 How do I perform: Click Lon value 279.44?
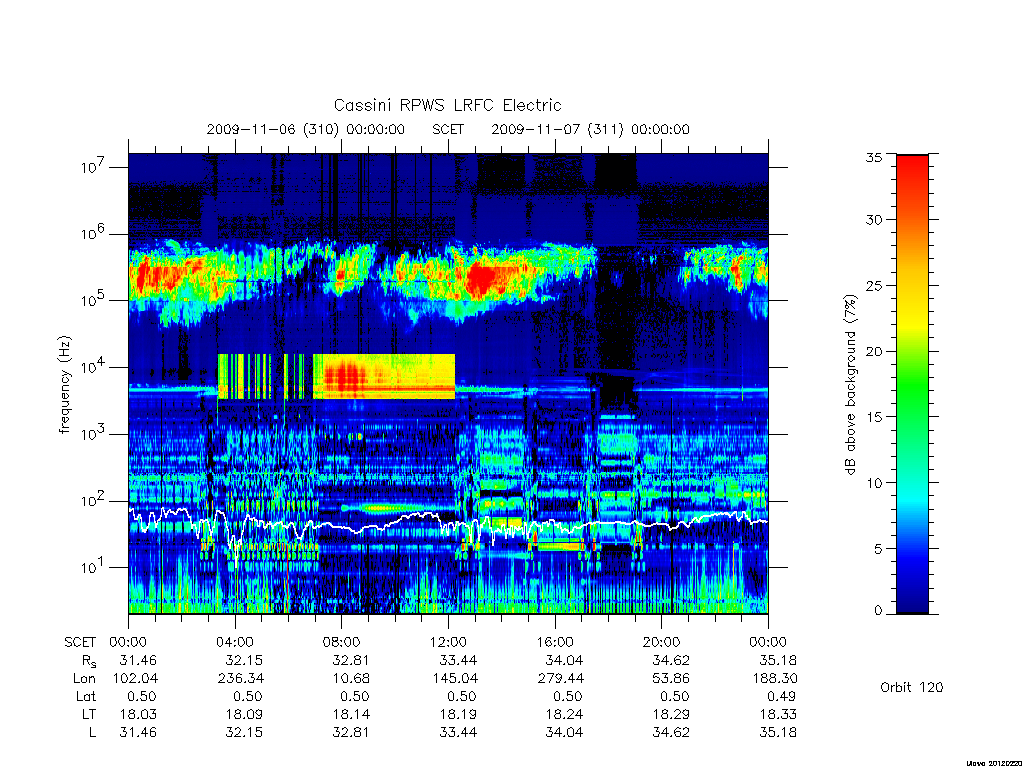561,679
